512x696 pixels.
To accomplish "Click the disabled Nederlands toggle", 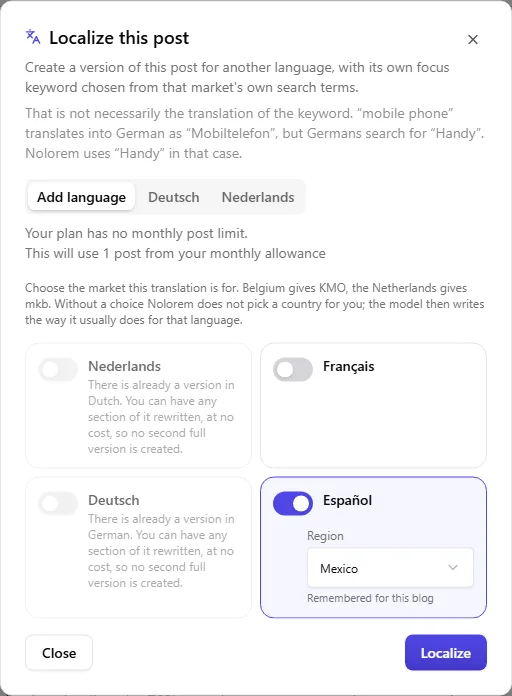I will 58,369.
